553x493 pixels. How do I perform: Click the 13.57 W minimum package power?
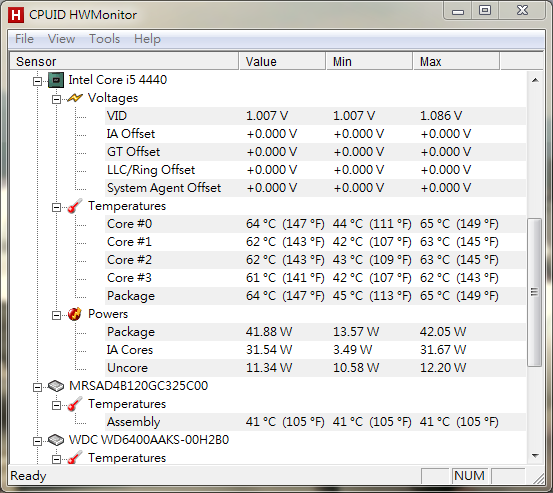(356, 332)
